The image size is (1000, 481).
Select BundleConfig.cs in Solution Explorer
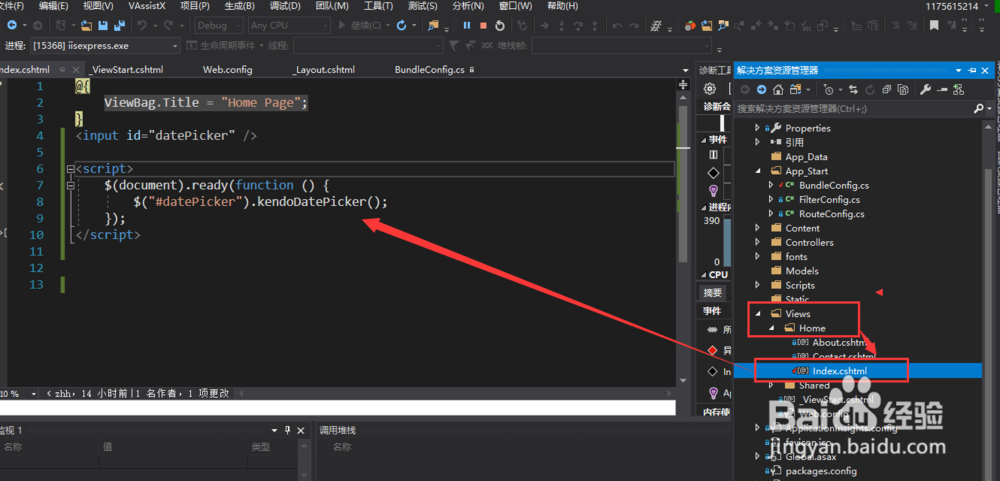[834, 186]
